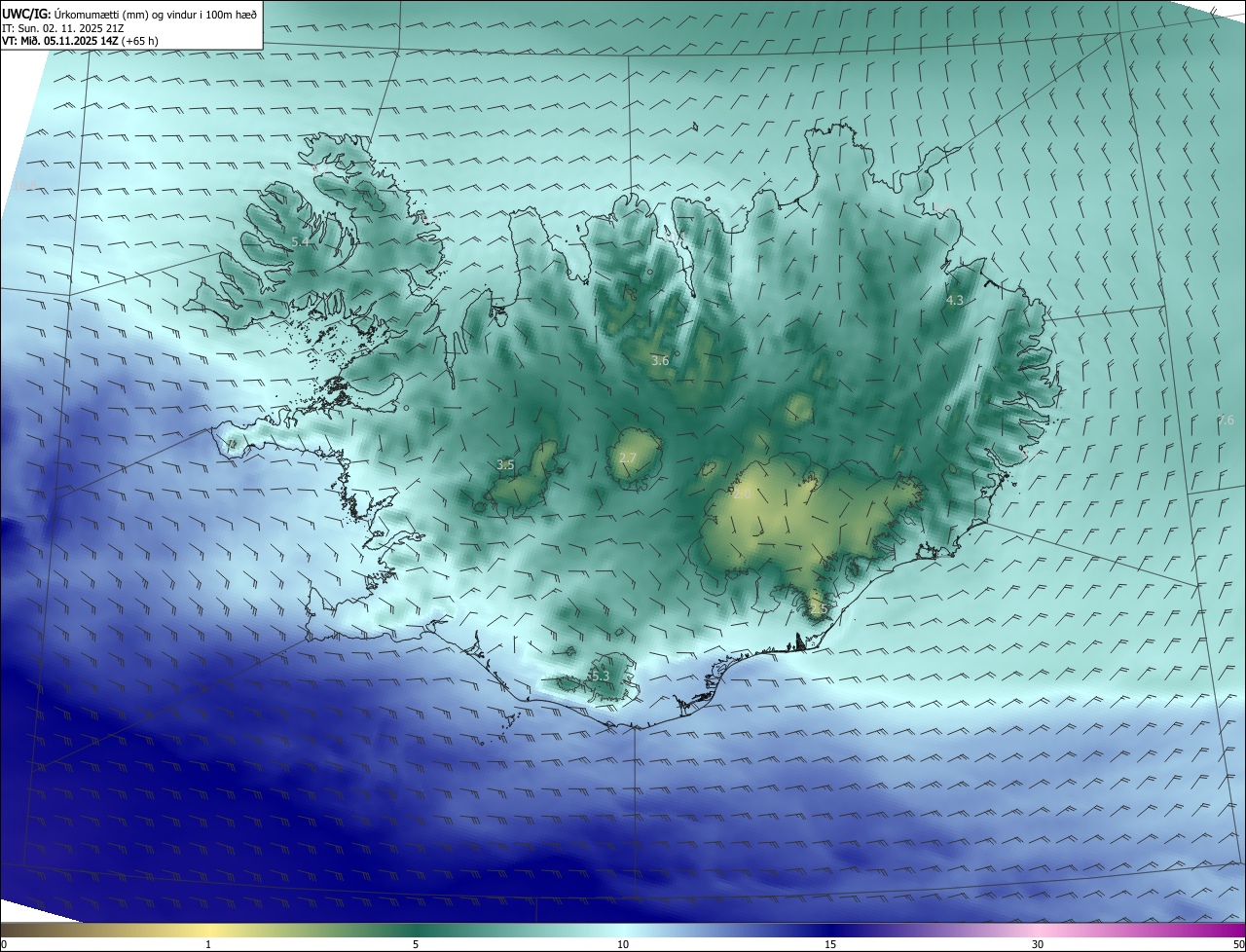Screen dimensions: 1246x952
Task: Click the yellow section of the colorbar near 1
Action: click(208, 930)
